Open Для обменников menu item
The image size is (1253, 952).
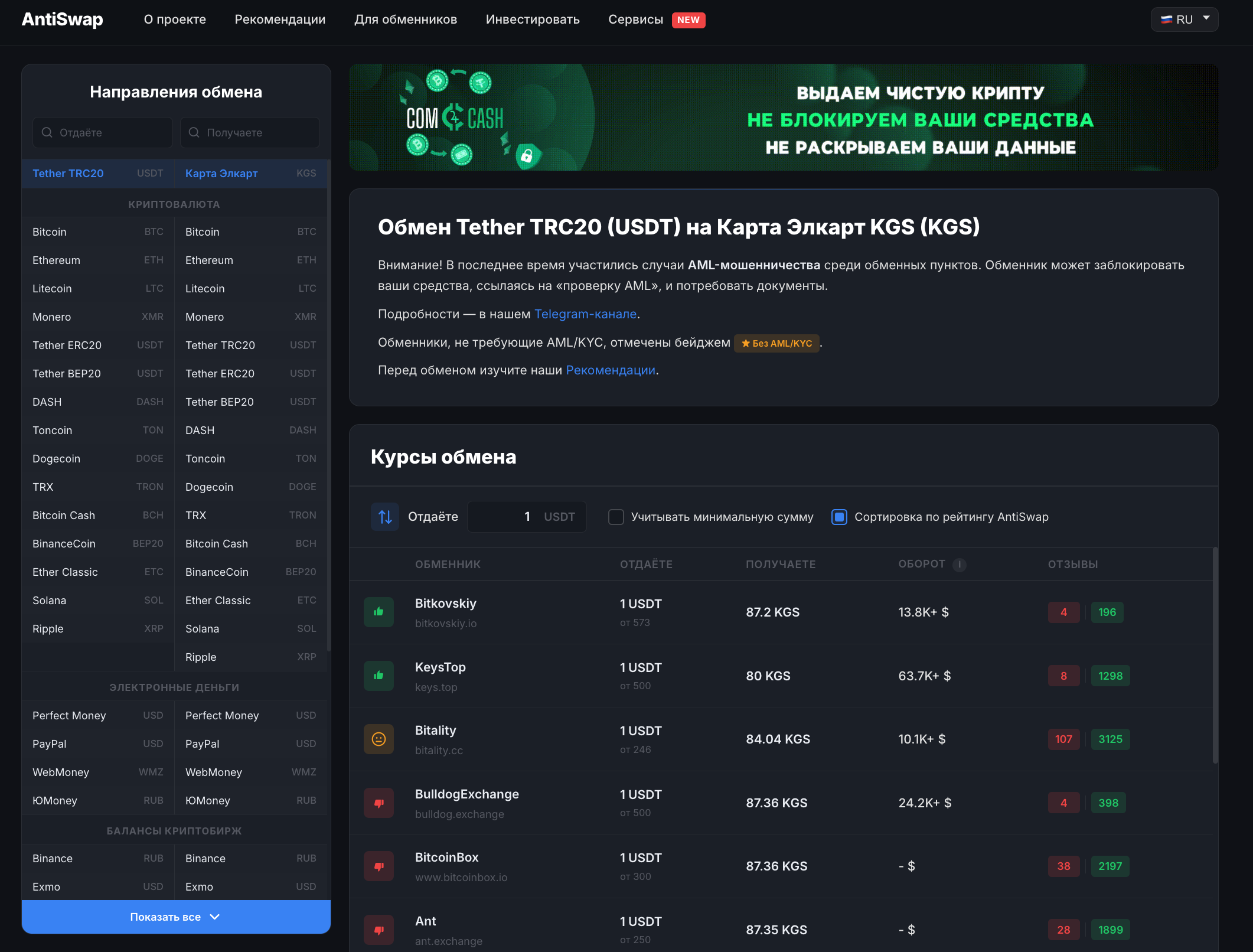pos(405,19)
